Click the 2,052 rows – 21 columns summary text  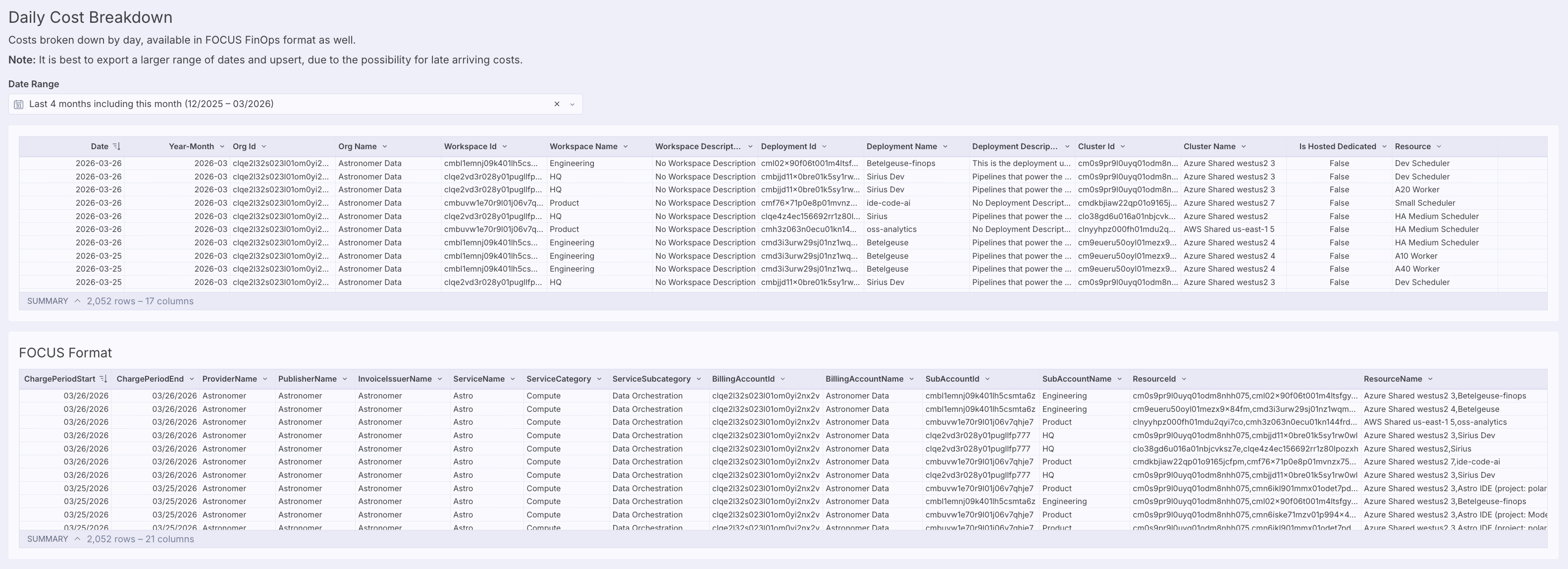[x=140, y=539]
